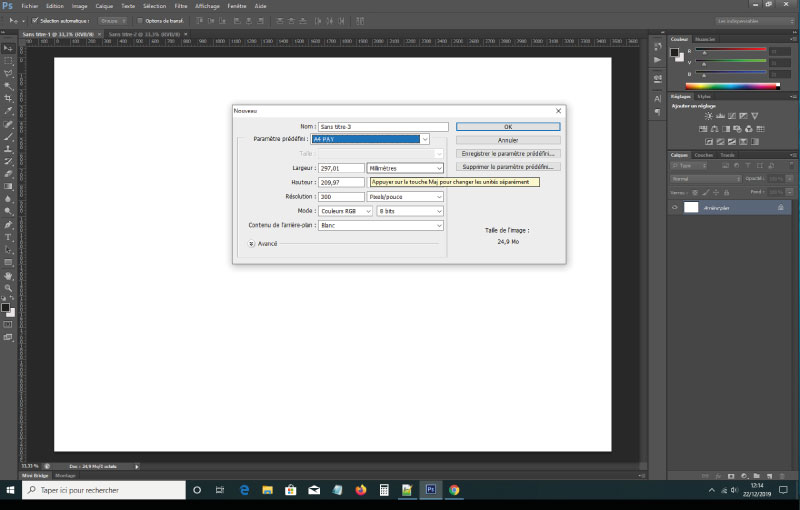Open Firefox from the Windows taskbar
Viewport: 800px width, 510px height.
(x=361, y=490)
